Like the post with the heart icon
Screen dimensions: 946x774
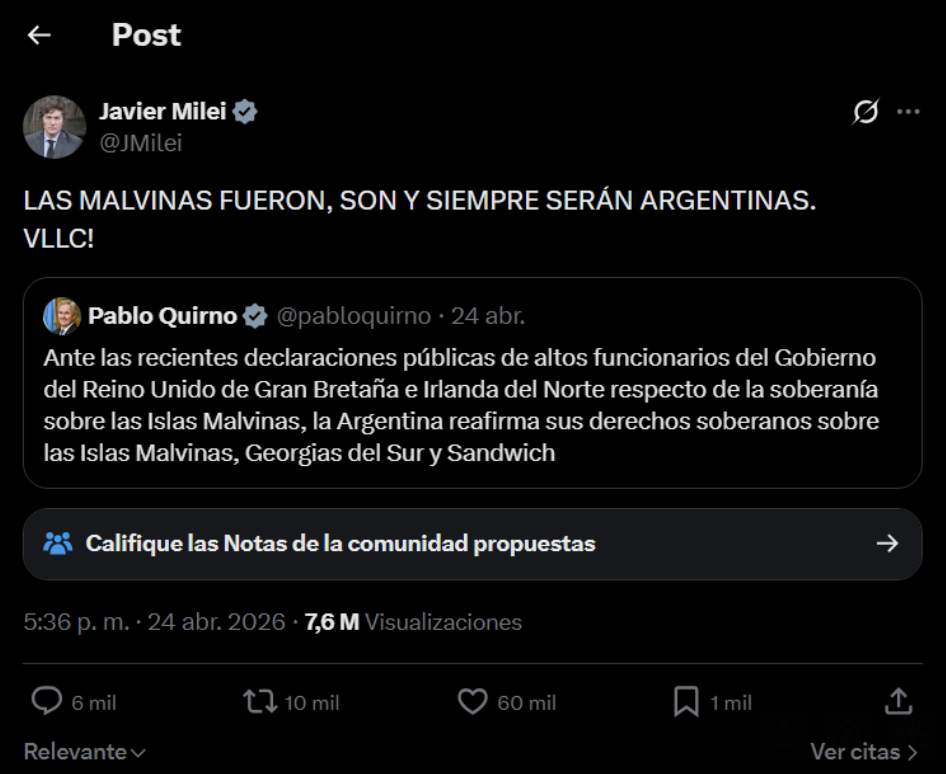click(472, 701)
